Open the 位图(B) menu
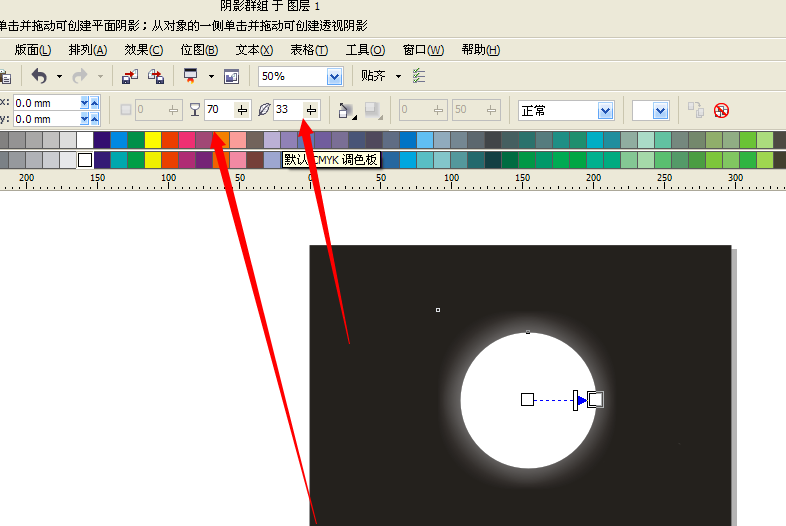Image resolution: width=786 pixels, height=526 pixels. 200,50
